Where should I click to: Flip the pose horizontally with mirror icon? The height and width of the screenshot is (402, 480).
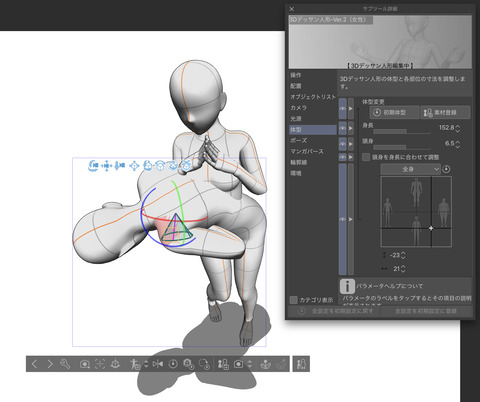(x=158, y=364)
